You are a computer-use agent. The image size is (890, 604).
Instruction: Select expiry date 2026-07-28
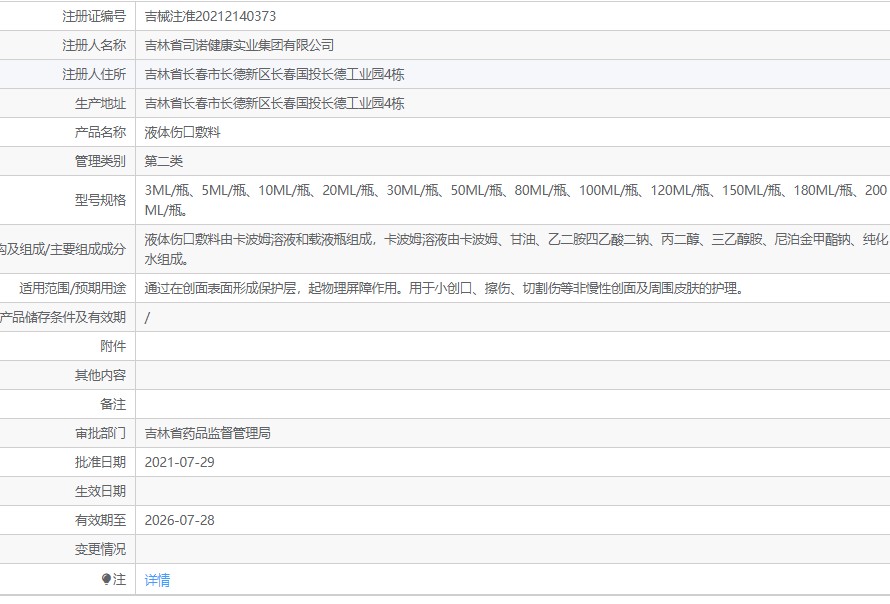(x=179, y=520)
